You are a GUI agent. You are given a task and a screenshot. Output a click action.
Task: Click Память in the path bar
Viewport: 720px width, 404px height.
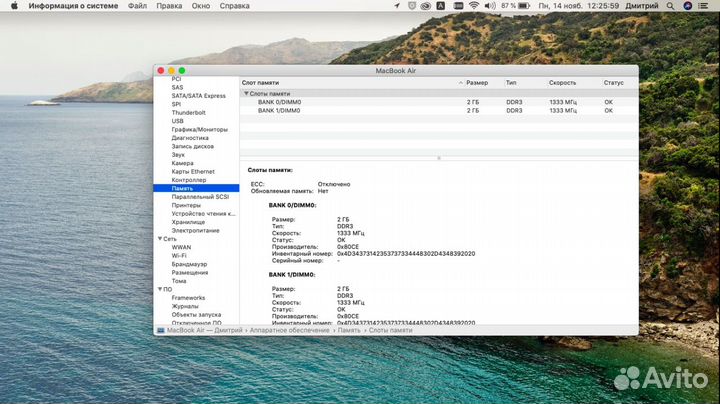349,330
